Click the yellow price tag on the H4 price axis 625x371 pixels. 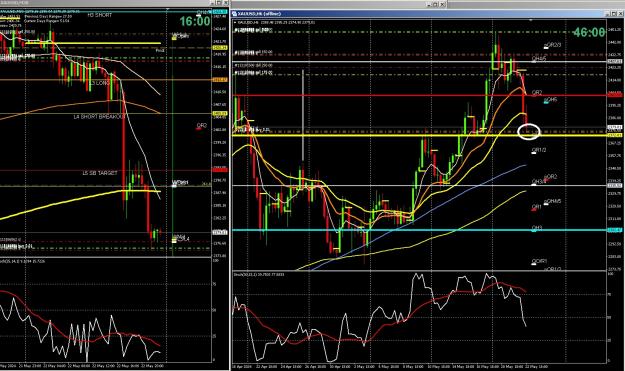pos(615,135)
